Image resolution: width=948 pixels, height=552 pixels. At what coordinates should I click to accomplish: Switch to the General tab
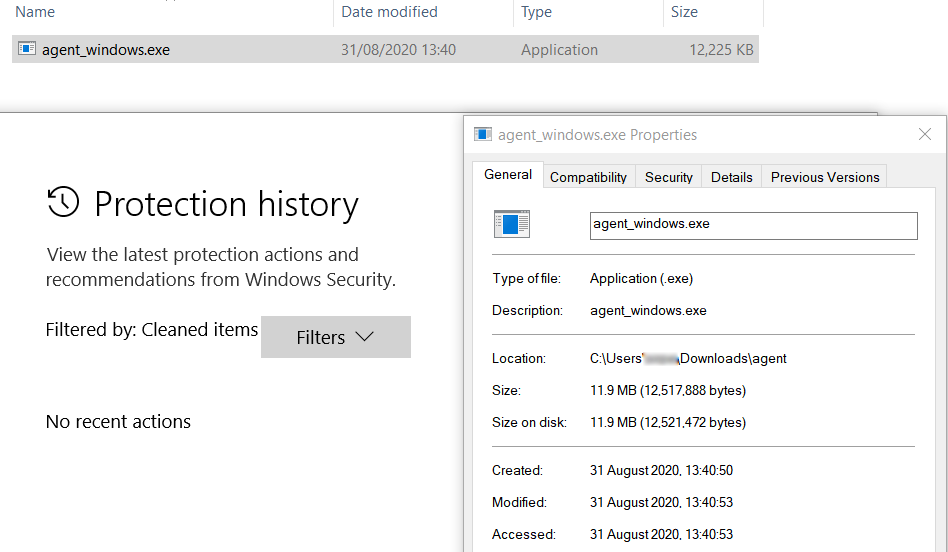(508, 175)
